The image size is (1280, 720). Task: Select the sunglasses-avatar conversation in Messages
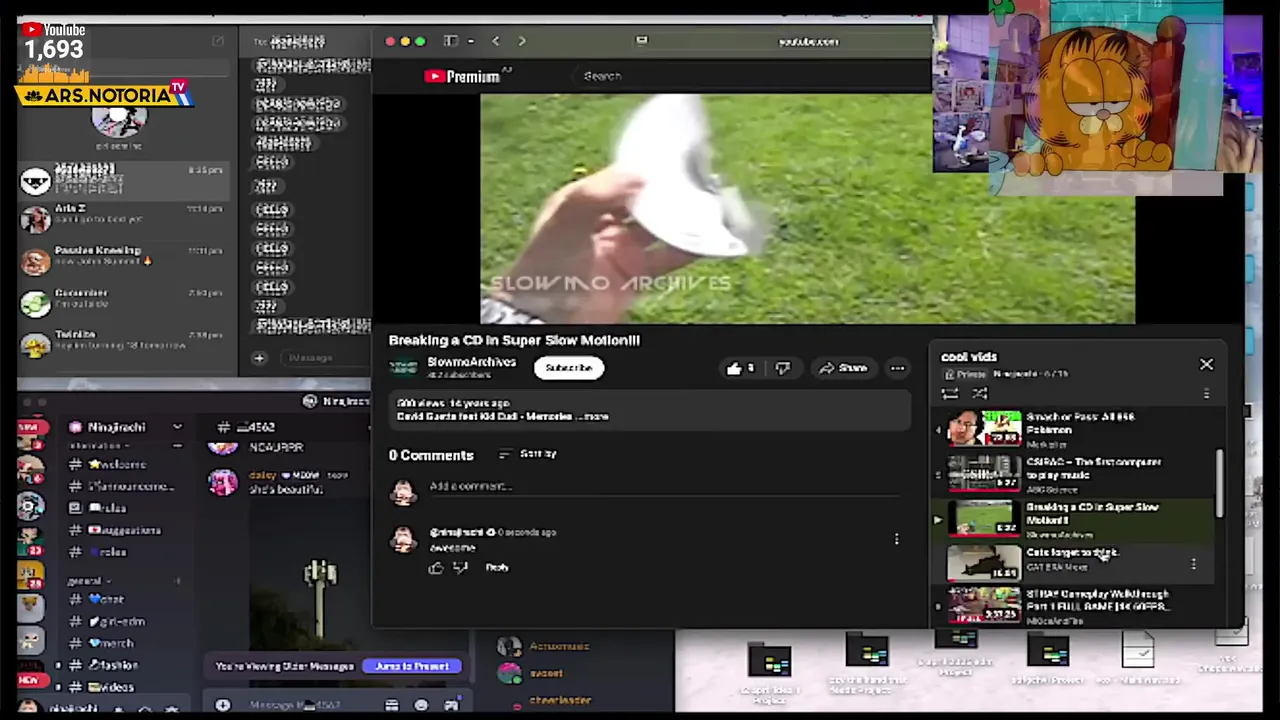(x=124, y=179)
